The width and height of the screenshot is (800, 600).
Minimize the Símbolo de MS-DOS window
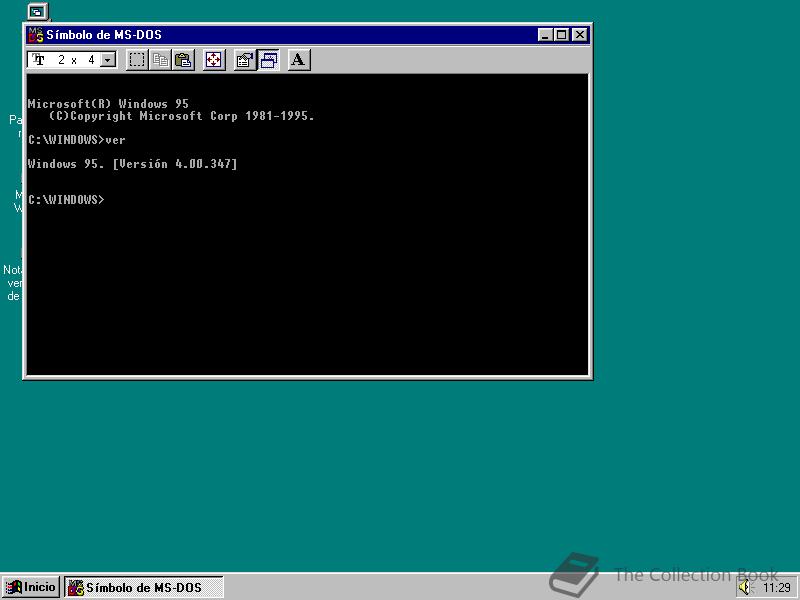pyautogui.click(x=545, y=35)
